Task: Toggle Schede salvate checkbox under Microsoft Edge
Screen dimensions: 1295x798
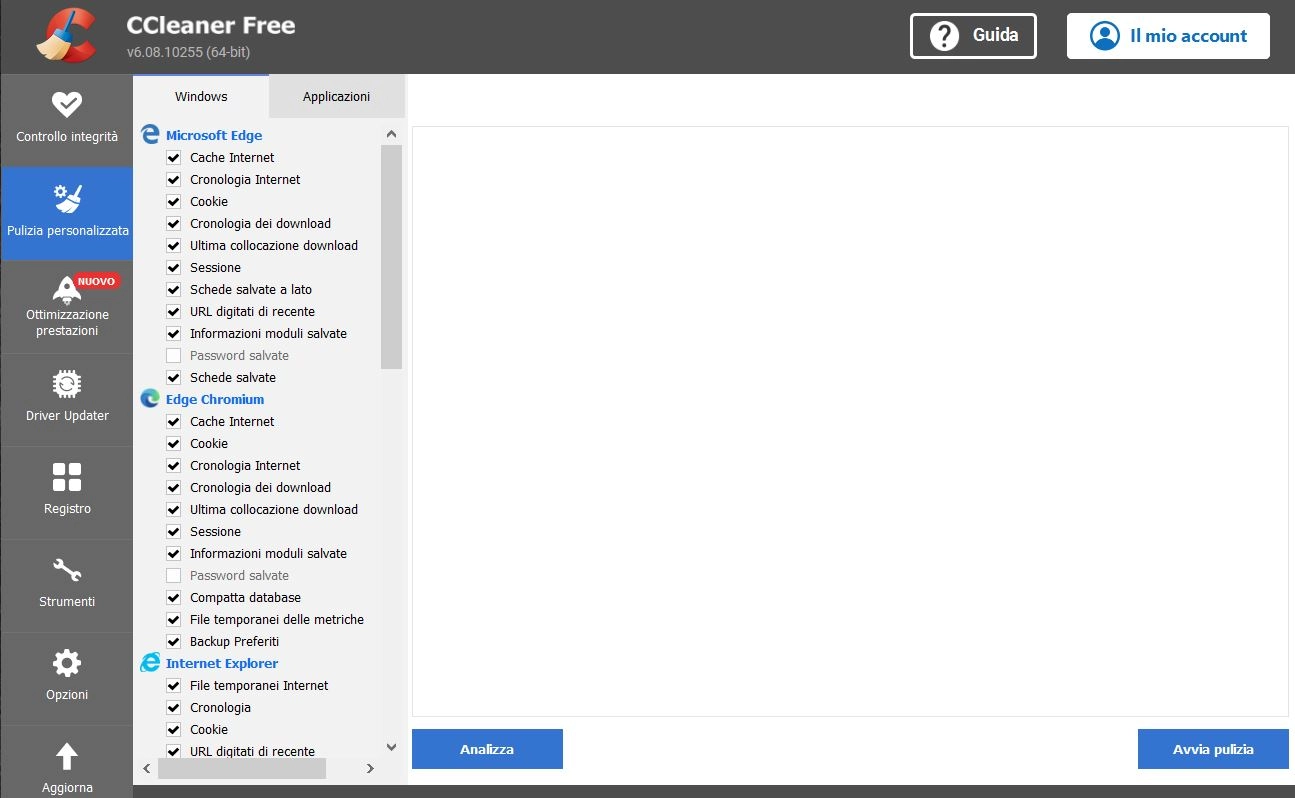Action: [173, 377]
